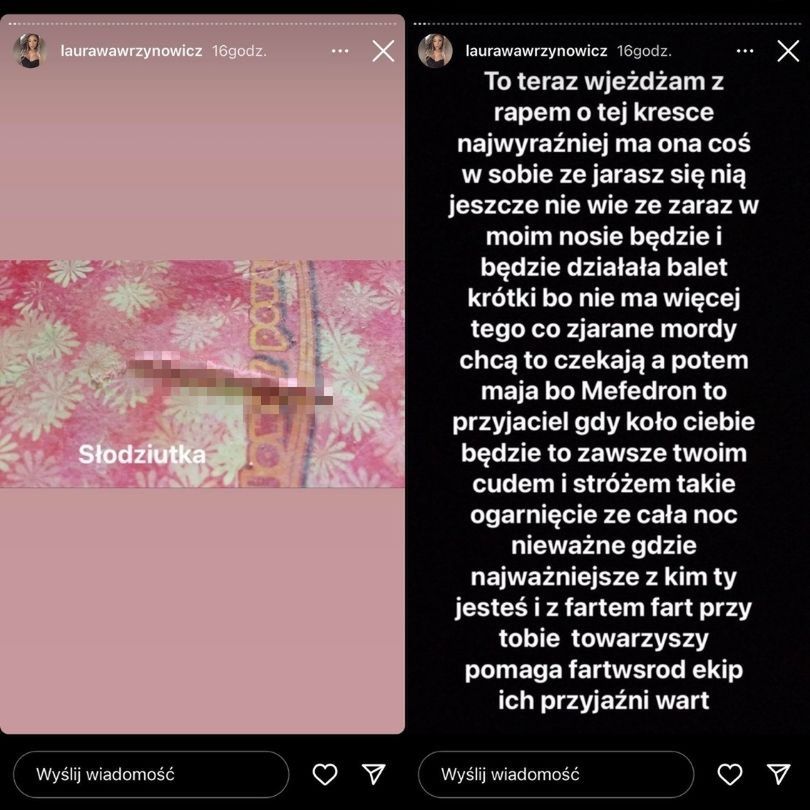This screenshot has height=810, width=810.
Task: Like the left story with heart icon
Action: (x=325, y=774)
